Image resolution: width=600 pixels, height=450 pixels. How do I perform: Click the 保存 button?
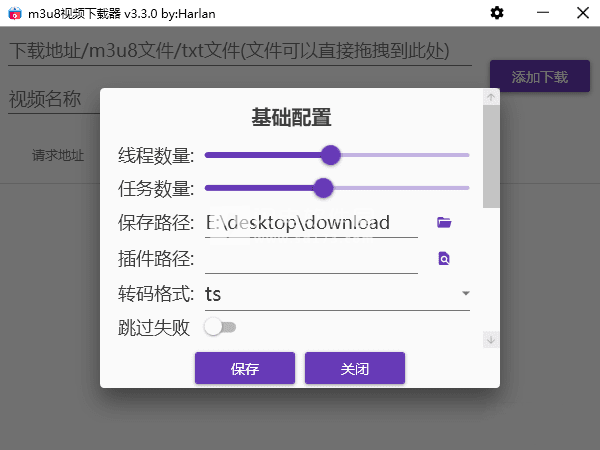245,368
